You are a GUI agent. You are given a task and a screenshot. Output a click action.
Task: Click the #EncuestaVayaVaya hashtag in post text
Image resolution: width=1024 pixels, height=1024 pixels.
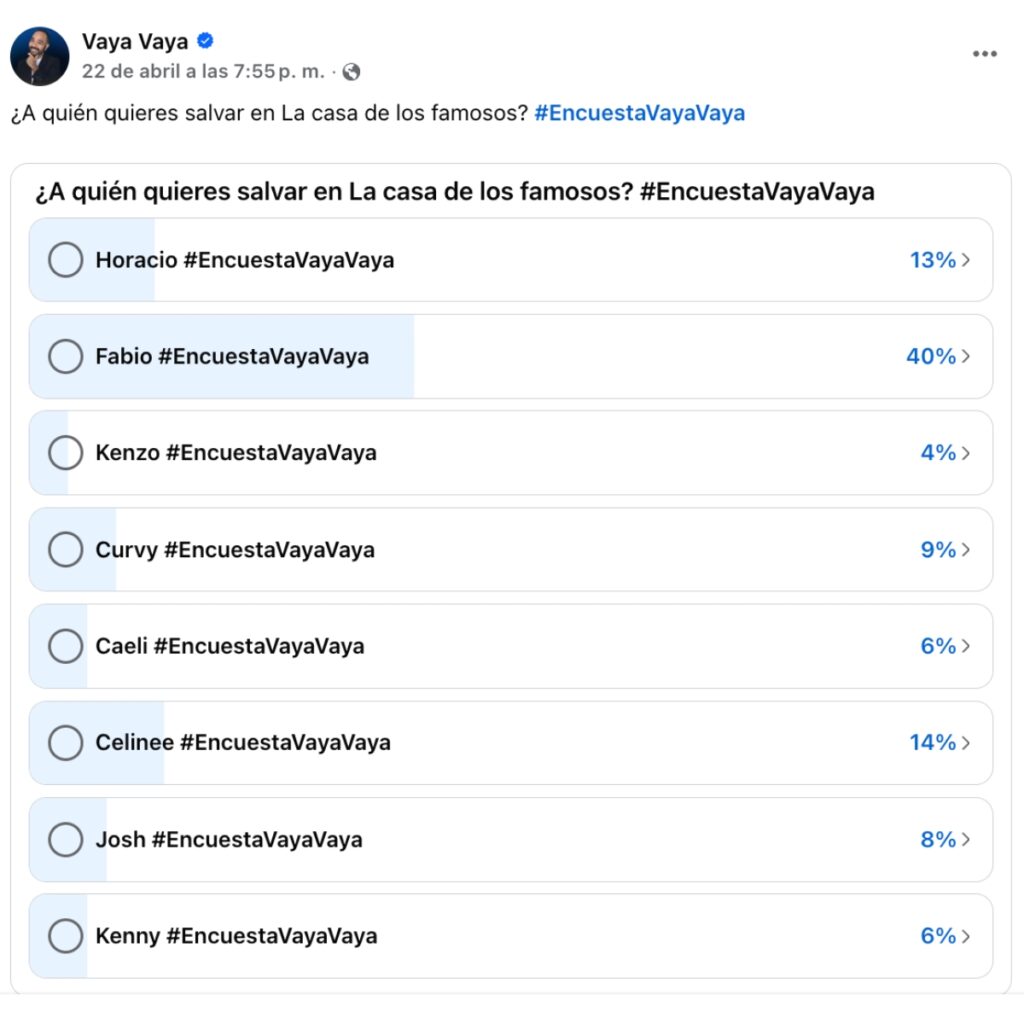click(x=640, y=113)
